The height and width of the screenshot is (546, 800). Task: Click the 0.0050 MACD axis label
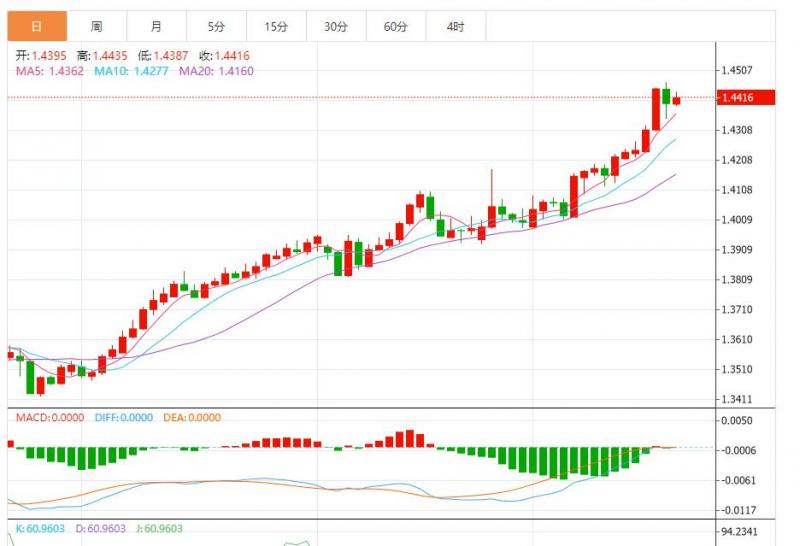737,421
